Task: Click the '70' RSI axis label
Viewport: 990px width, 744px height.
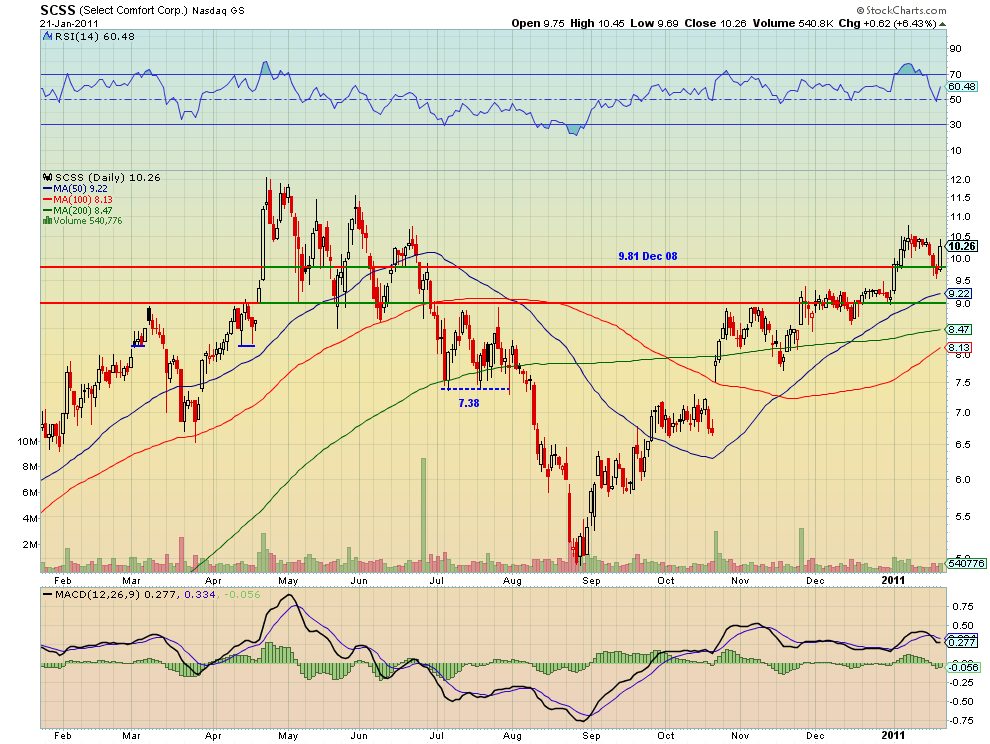Action: tap(955, 75)
